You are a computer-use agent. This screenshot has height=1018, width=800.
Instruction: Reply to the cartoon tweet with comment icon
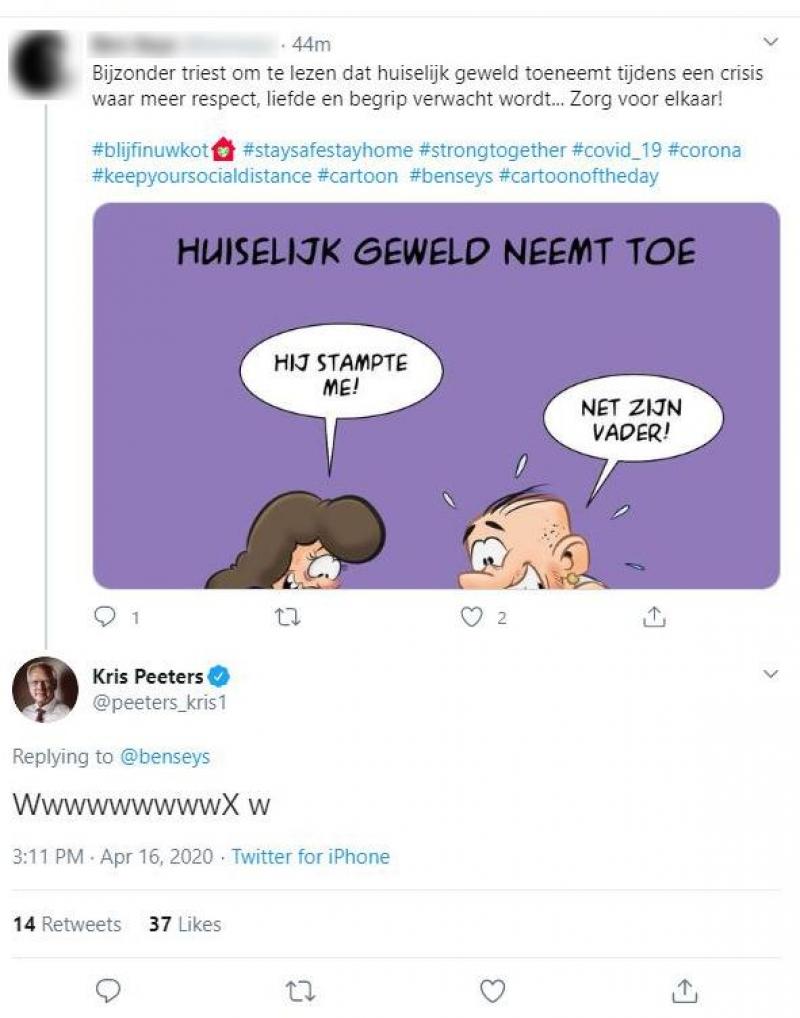coord(104,618)
